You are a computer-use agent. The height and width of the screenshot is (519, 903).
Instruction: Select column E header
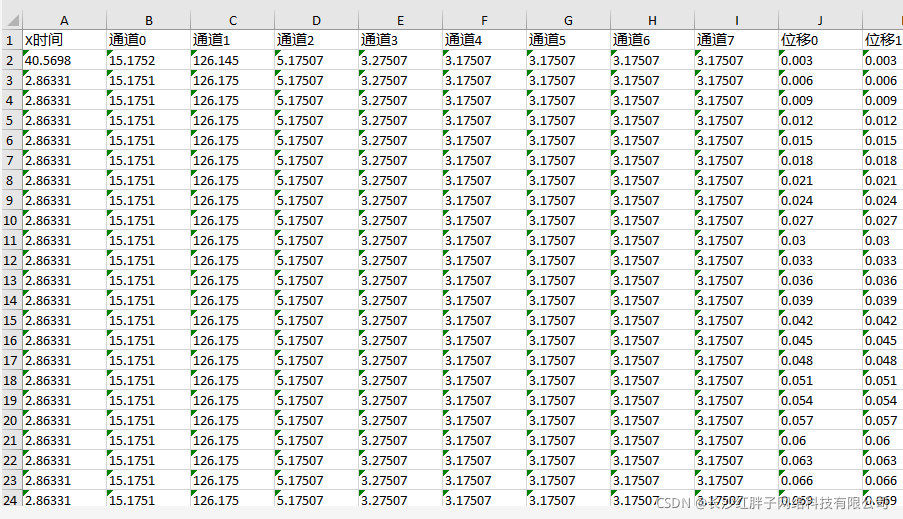click(400, 21)
